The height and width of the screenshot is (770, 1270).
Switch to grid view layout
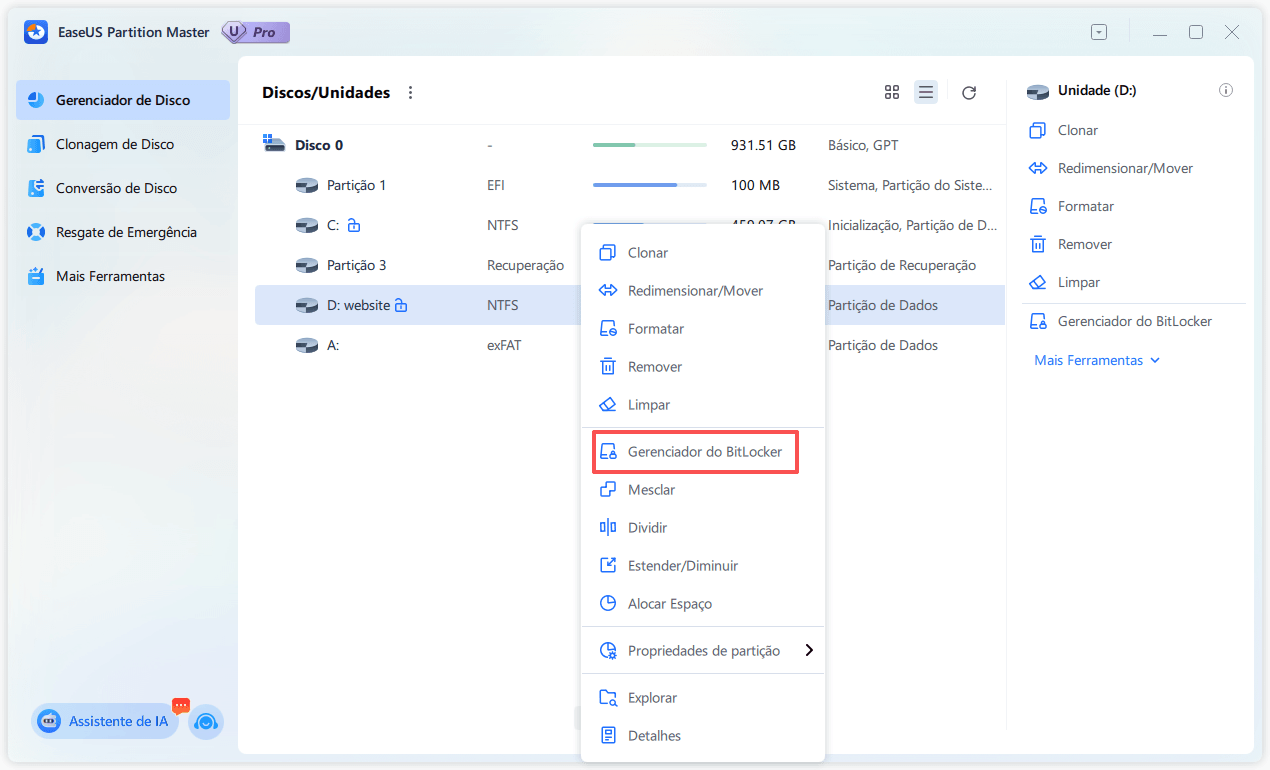click(x=892, y=93)
